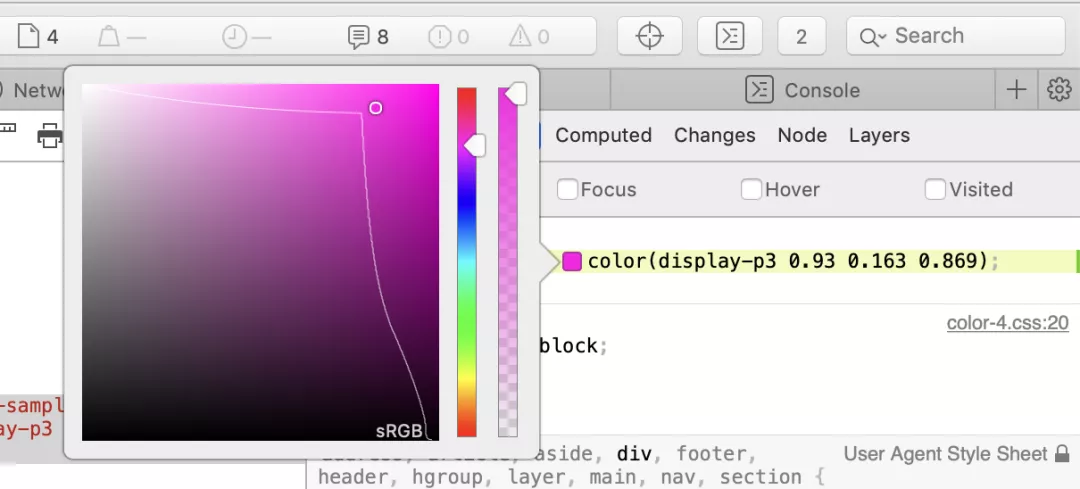The height and width of the screenshot is (489, 1080).
Task: Add a new tab with plus icon
Action: click(1016, 90)
